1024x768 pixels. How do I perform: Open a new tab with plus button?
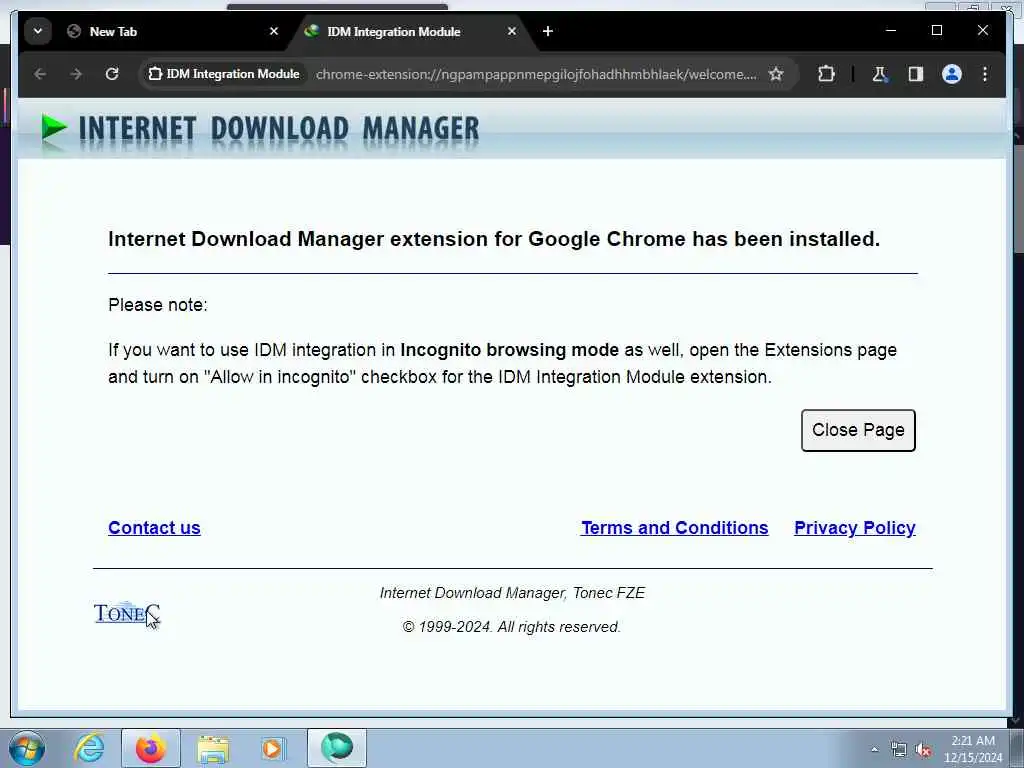coord(548,31)
